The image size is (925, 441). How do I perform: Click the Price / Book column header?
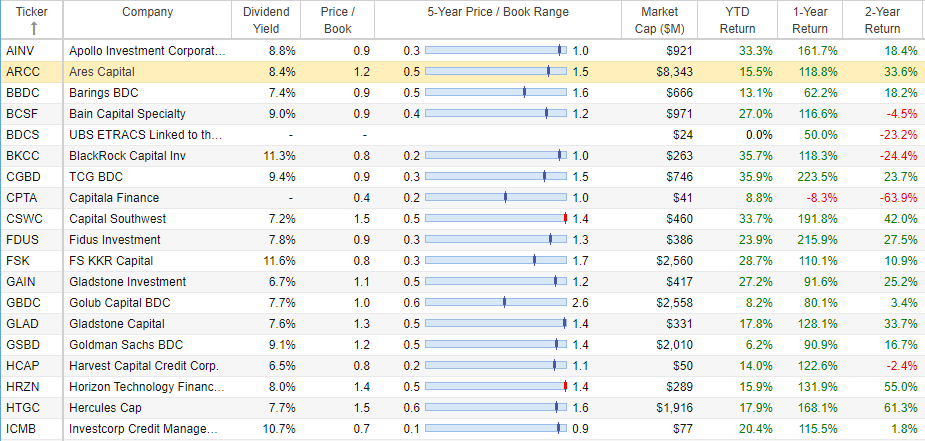click(x=338, y=20)
